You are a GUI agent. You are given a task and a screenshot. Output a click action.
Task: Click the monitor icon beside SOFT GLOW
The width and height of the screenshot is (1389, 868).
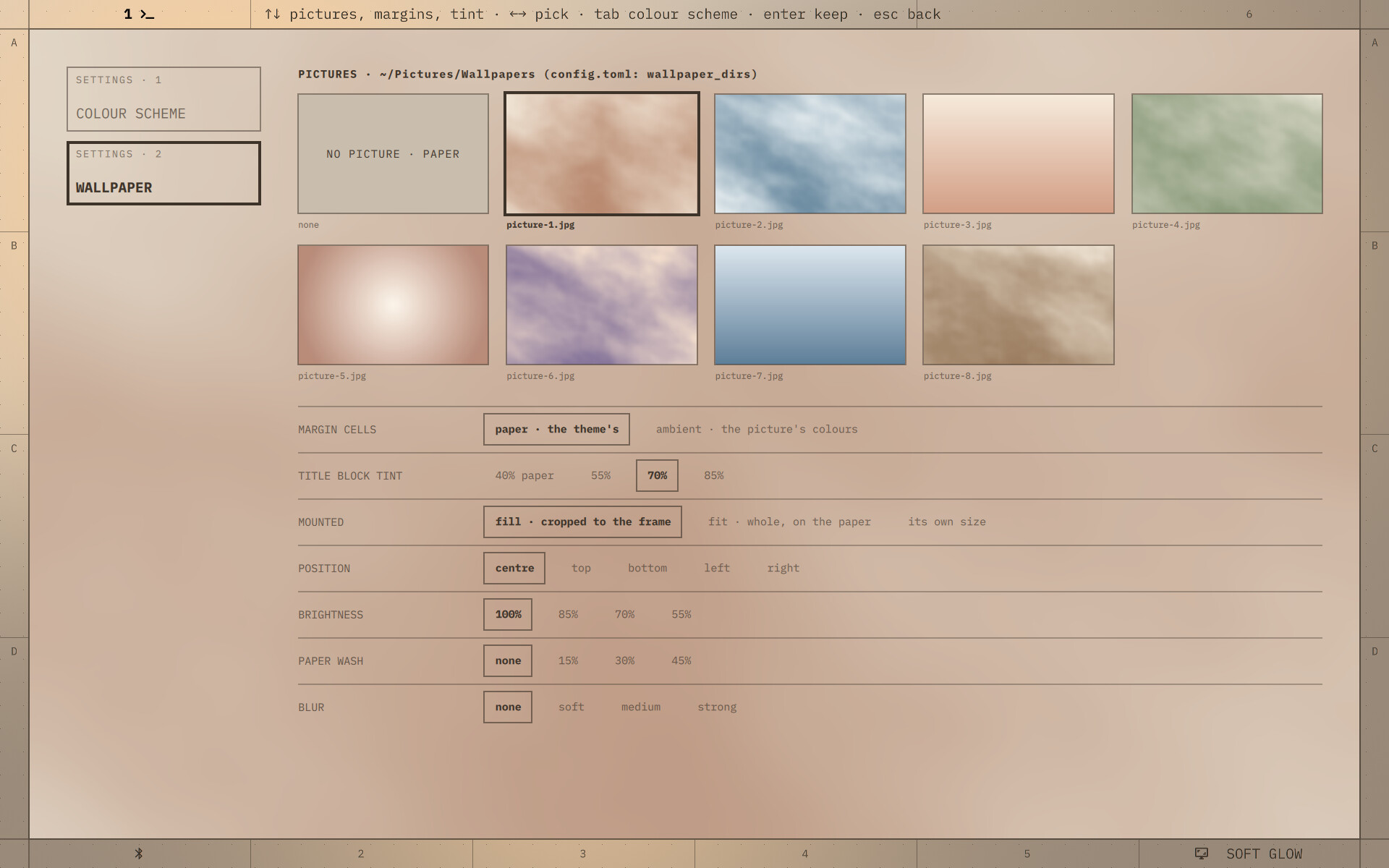[1202, 854]
